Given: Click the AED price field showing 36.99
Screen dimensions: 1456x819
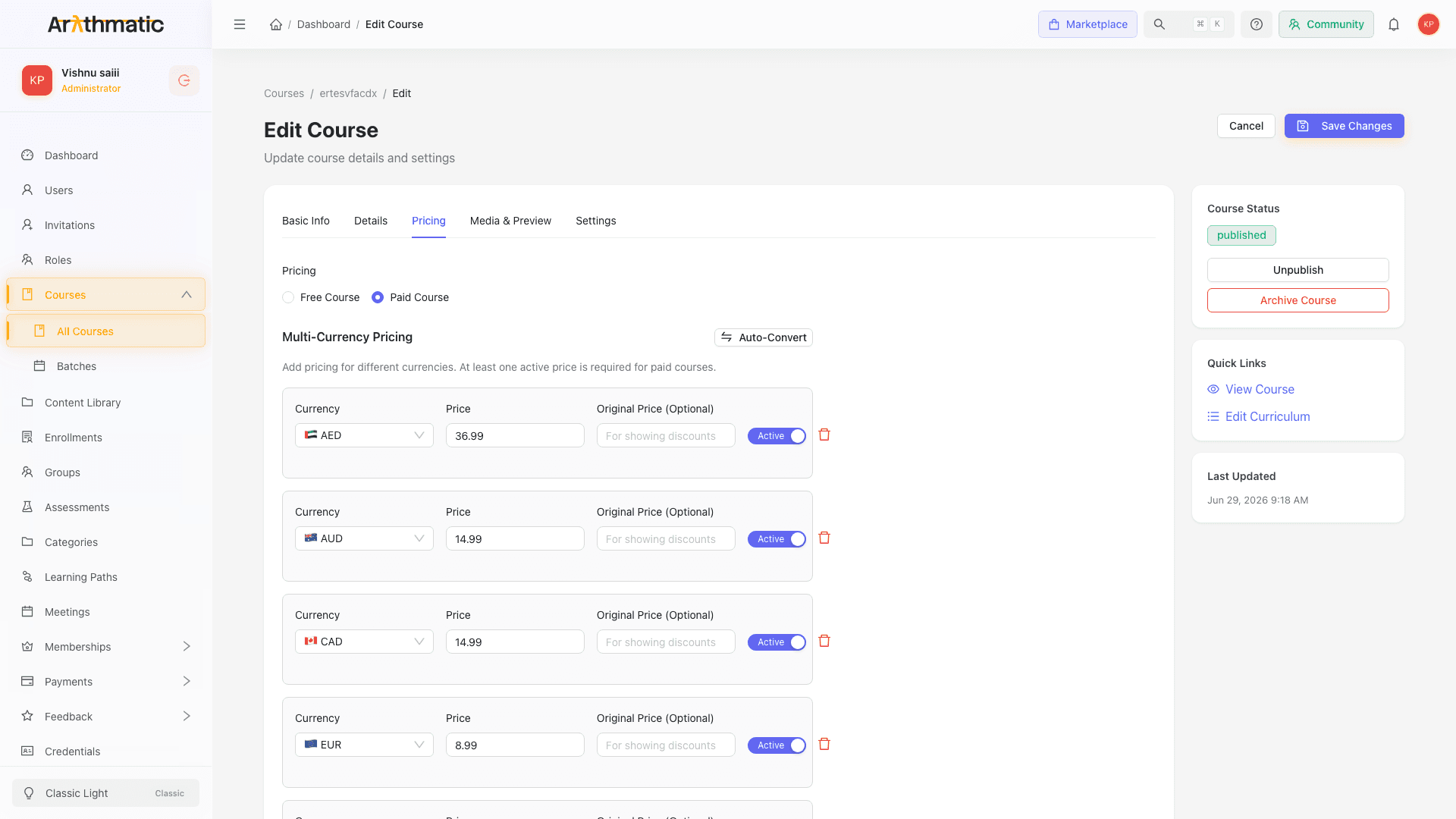Looking at the screenshot, I should [x=515, y=435].
